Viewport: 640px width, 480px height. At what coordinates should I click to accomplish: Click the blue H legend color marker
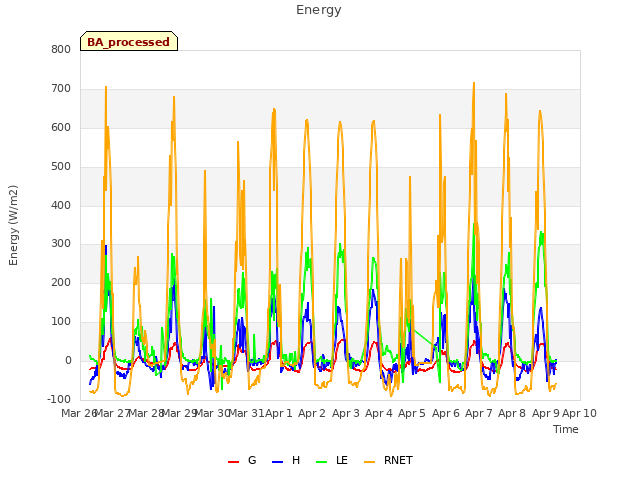pyautogui.click(x=277, y=462)
